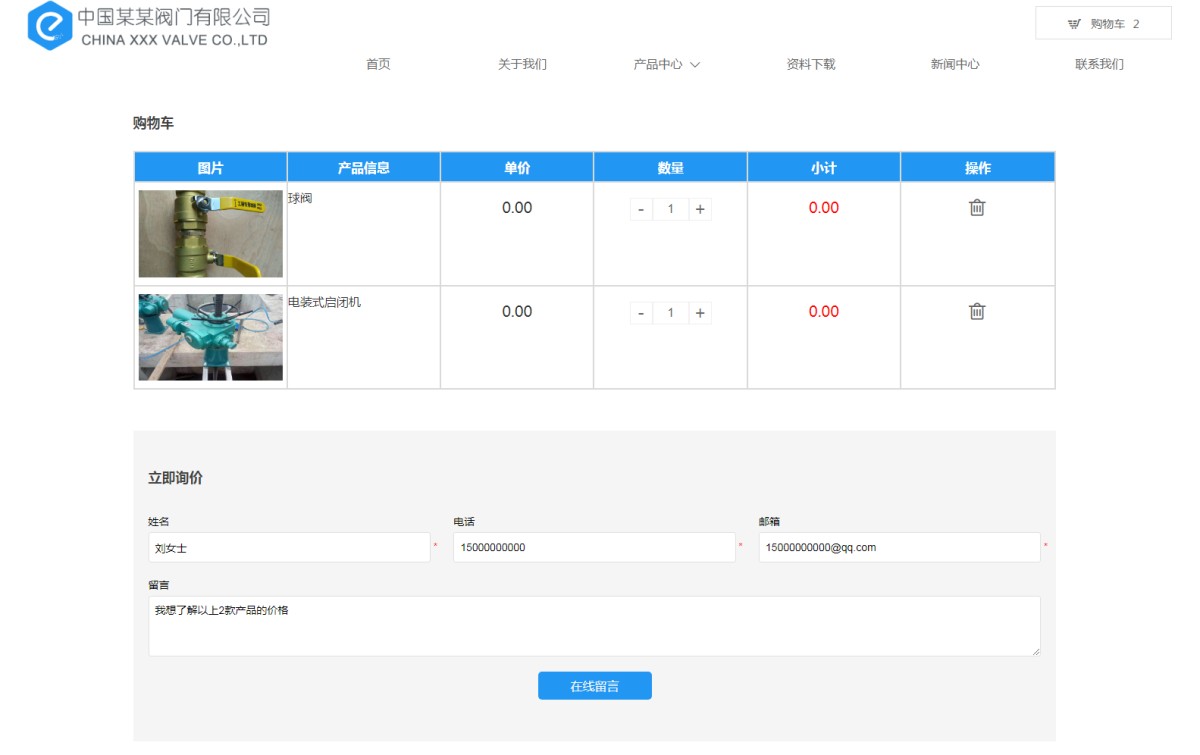The image size is (1200, 755).
Task: Increase quantity of 球阀 with plus
Action: (x=700, y=209)
